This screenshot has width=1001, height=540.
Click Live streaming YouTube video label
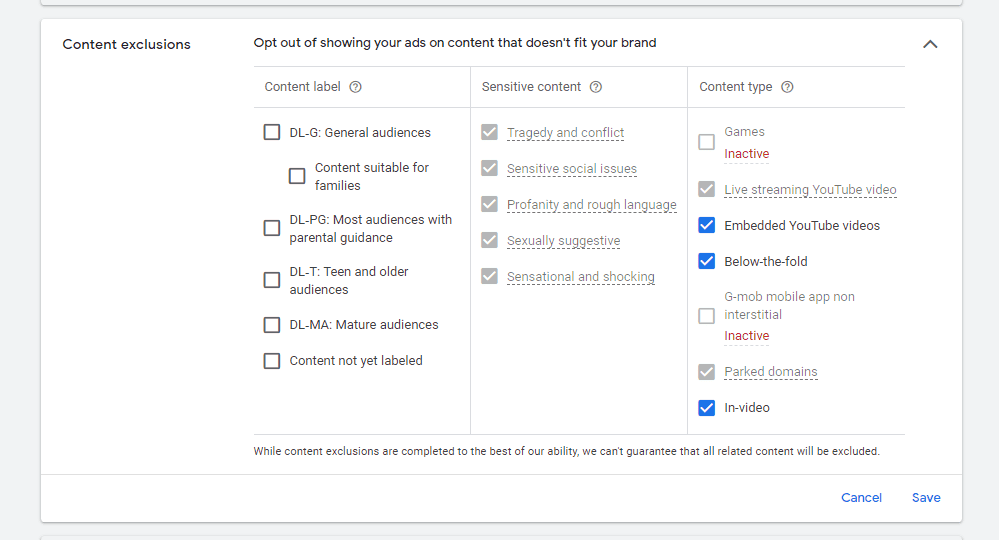click(x=810, y=190)
